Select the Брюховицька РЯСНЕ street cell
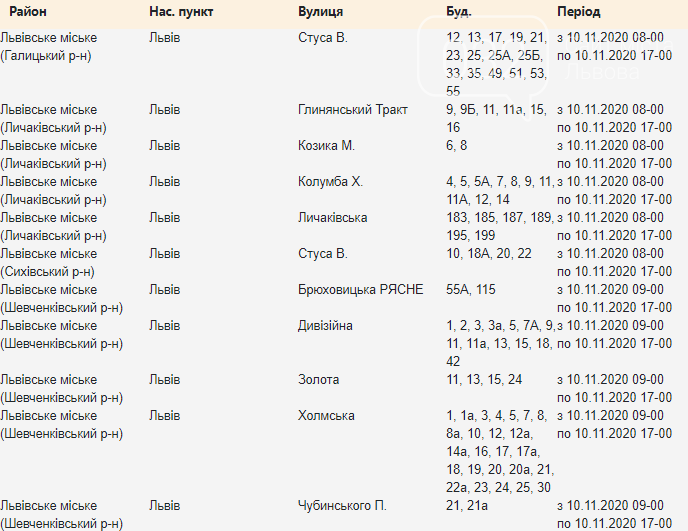 click(x=361, y=289)
